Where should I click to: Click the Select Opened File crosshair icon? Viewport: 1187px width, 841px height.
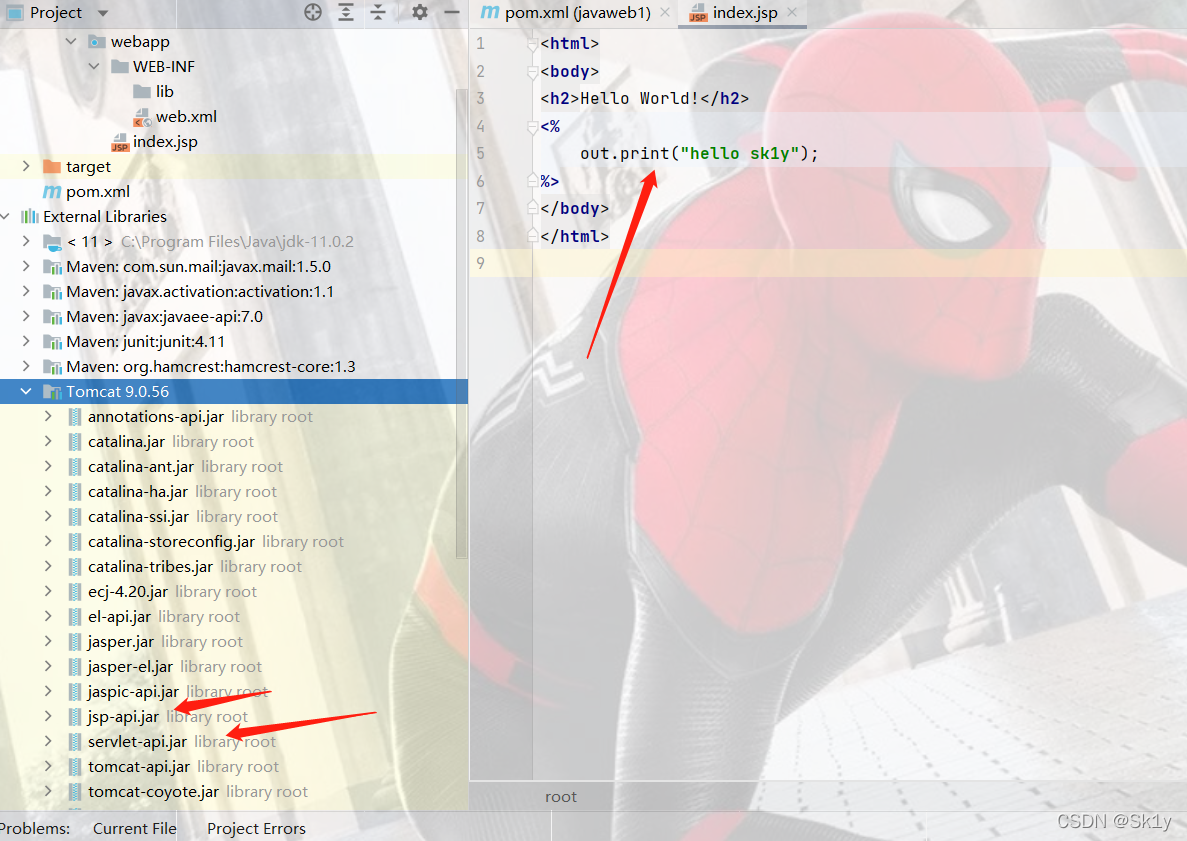[313, 12]
